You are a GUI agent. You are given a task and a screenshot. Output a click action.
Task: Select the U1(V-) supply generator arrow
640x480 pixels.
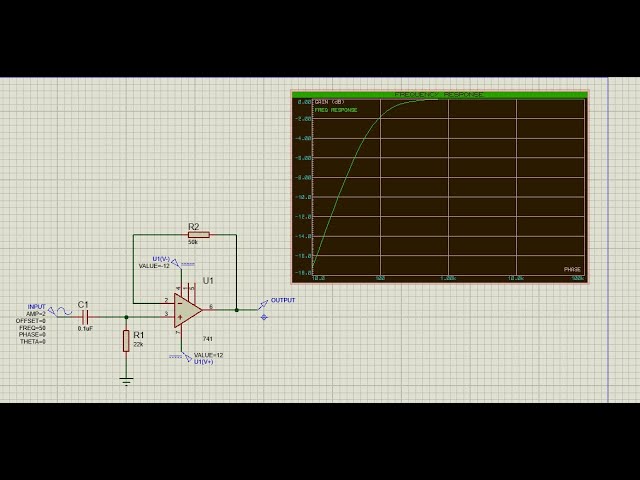coord(176,263)
